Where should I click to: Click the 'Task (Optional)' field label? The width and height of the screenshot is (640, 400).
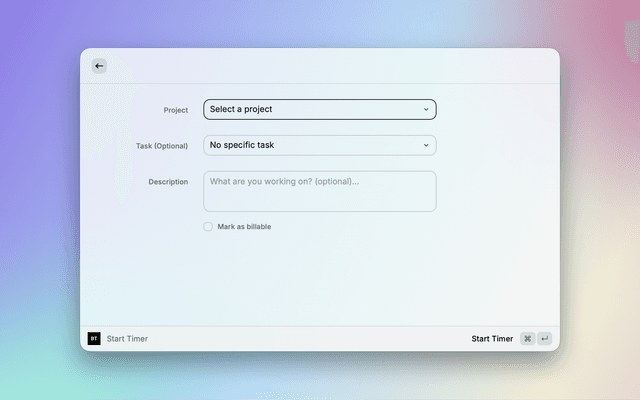162,146
